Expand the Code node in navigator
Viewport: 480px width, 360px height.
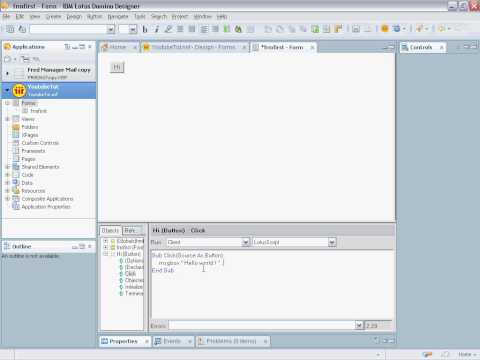tap(7, 175)
